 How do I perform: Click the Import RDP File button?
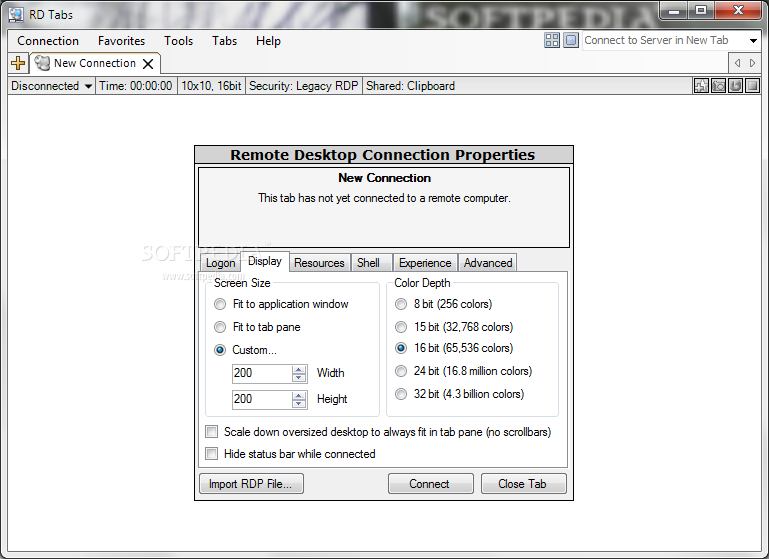tap(251, 484)
